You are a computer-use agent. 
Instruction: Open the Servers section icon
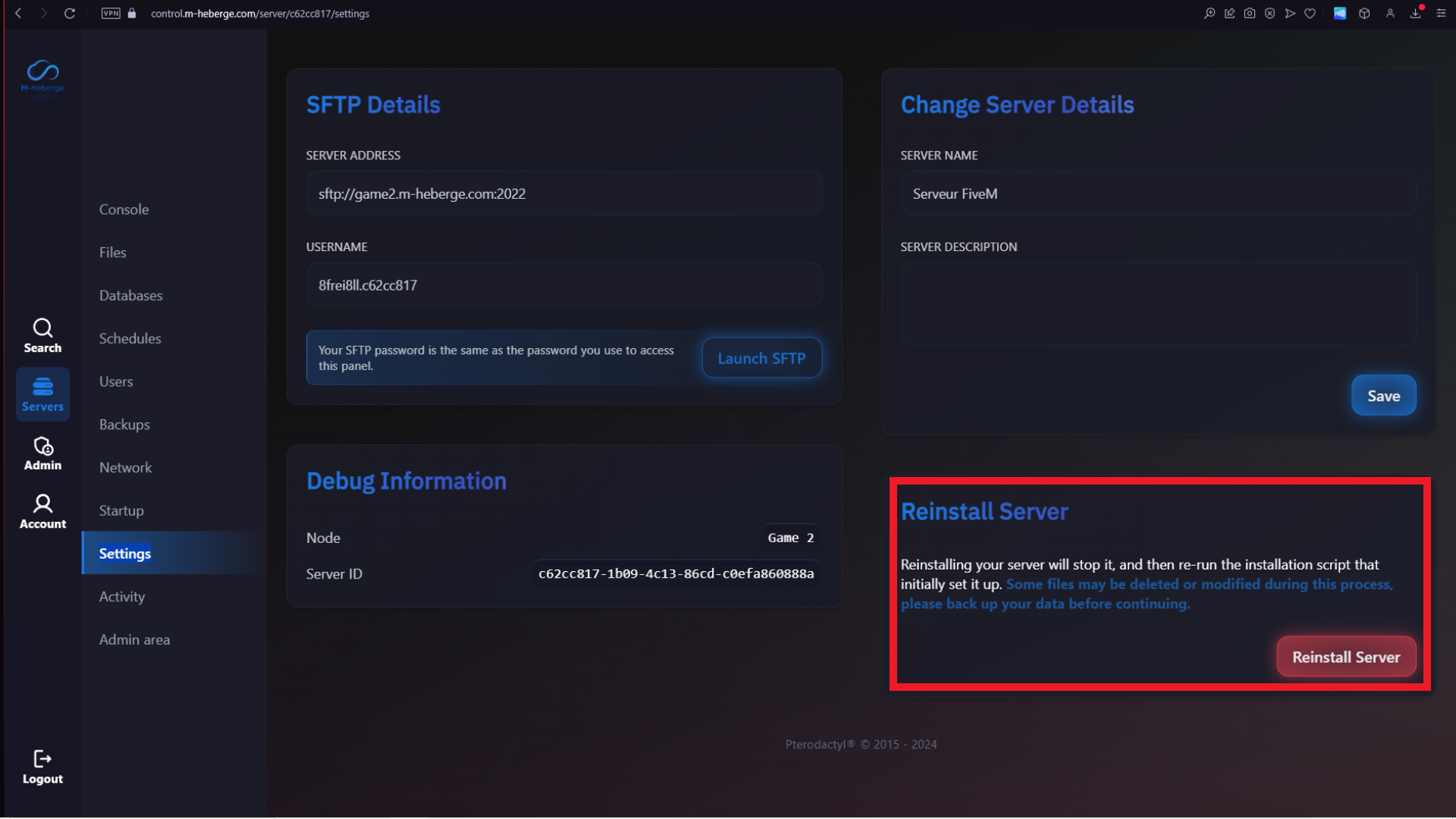coord(42,388)
